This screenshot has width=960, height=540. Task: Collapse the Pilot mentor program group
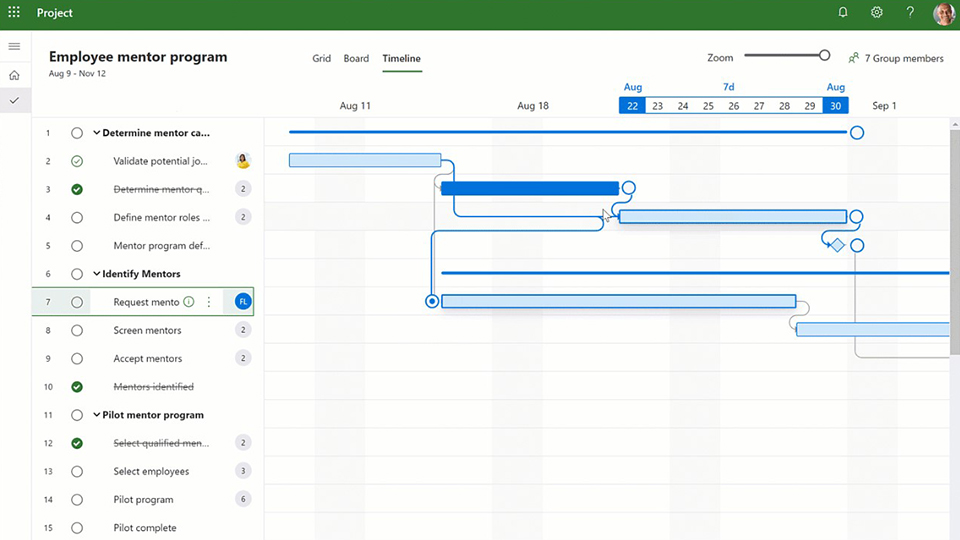click(97, 415)
